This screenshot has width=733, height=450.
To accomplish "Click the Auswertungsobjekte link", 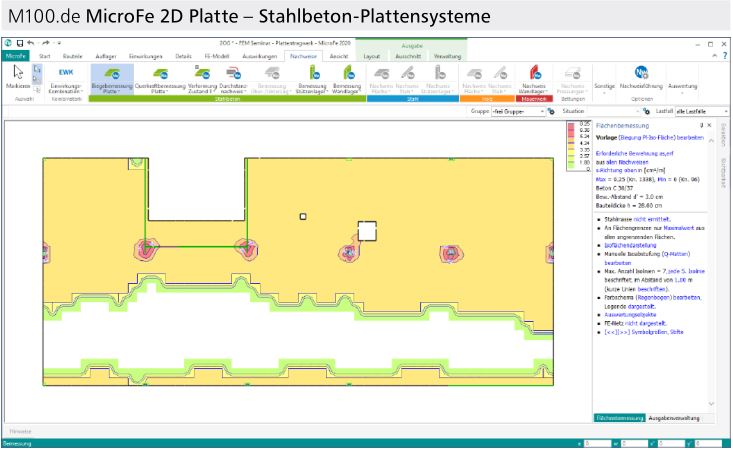I will tap(630, 315).
